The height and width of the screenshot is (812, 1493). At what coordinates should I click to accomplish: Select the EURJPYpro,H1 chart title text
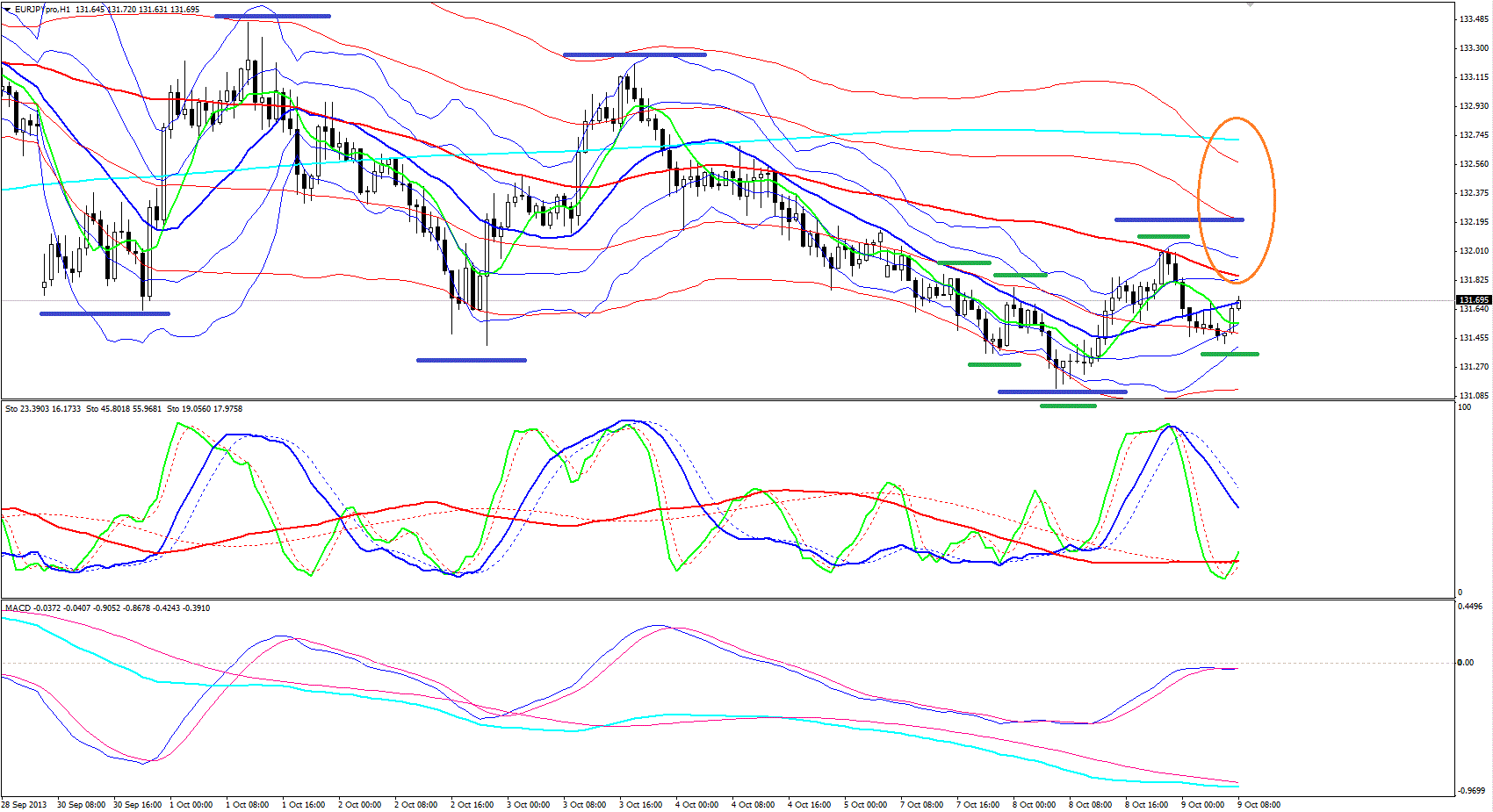[42, 10]
